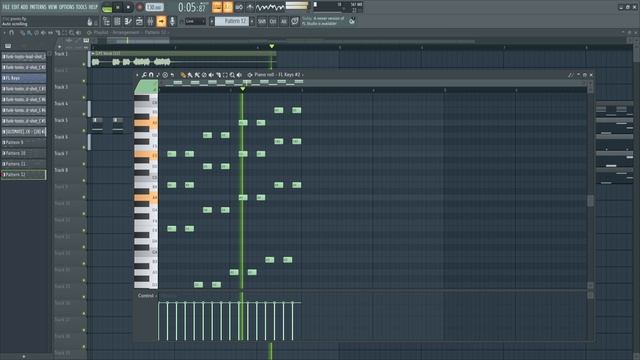Mute Track 7 with its green dot
The image size is (640, 360).
click(84, 164)
